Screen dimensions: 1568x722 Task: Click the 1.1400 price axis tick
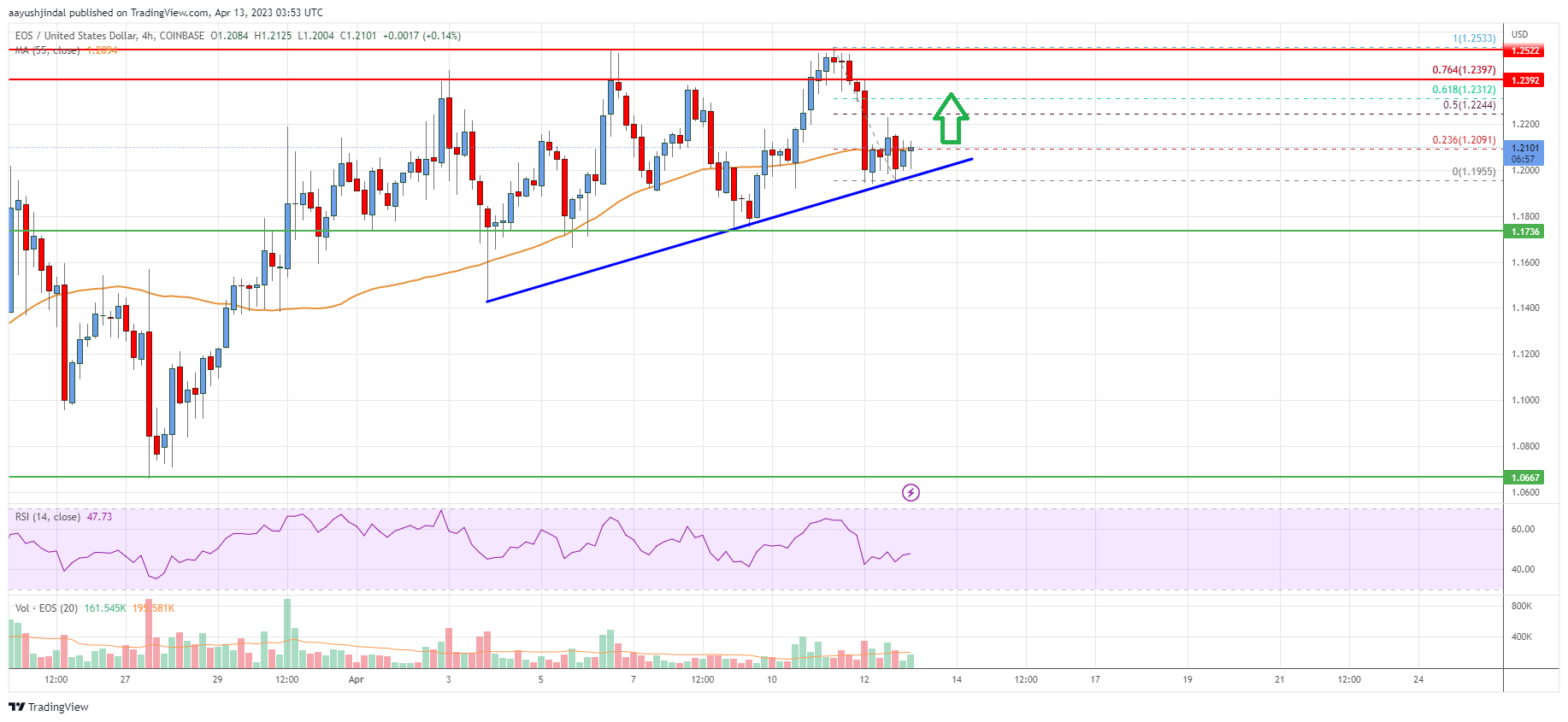[1525, 308]
